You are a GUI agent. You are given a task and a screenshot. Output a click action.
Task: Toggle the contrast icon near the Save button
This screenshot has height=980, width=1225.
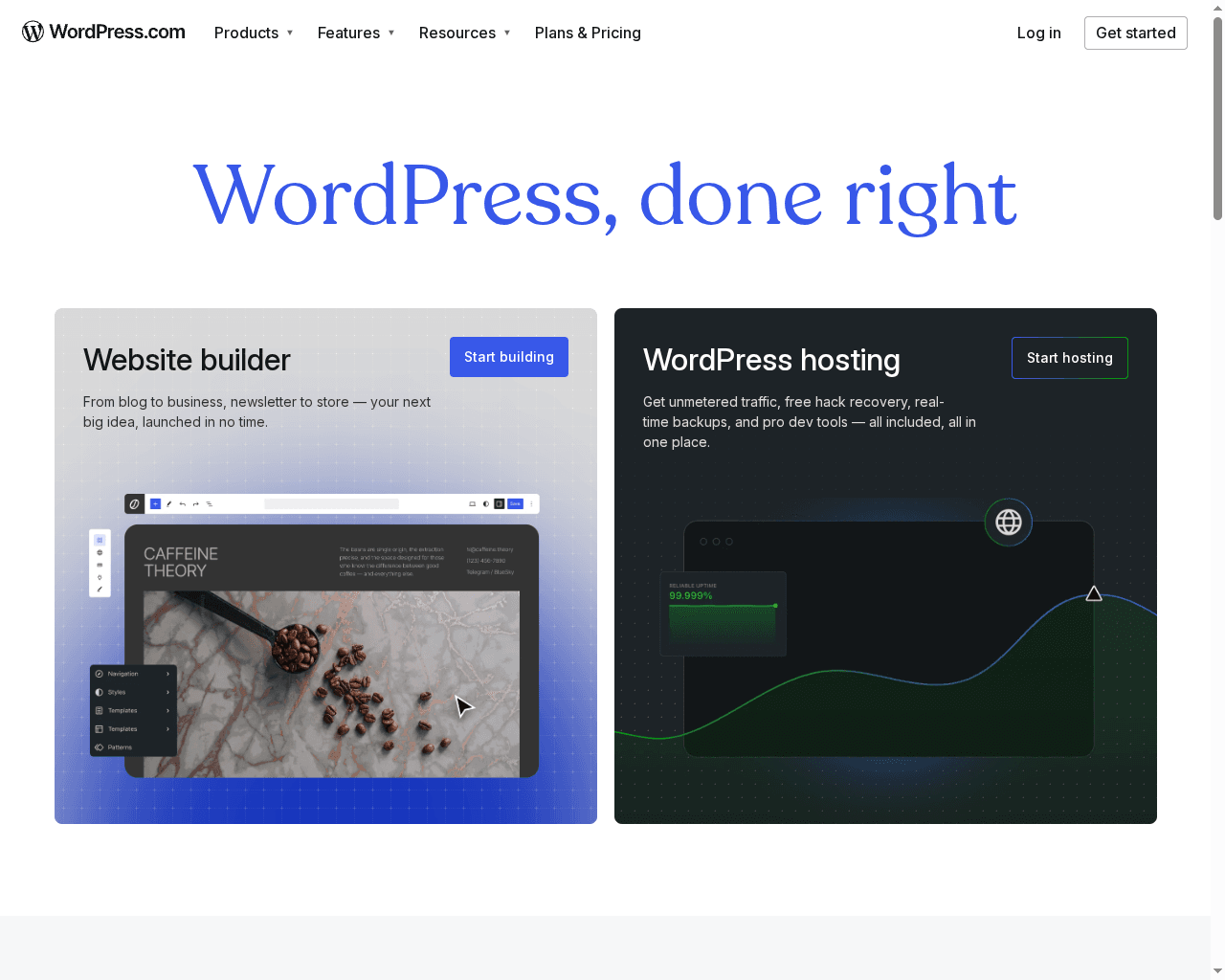coord(485,503)
